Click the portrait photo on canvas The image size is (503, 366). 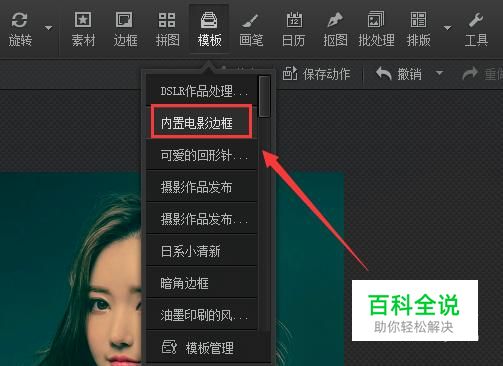pyautogui.click(x=70, y=269)
